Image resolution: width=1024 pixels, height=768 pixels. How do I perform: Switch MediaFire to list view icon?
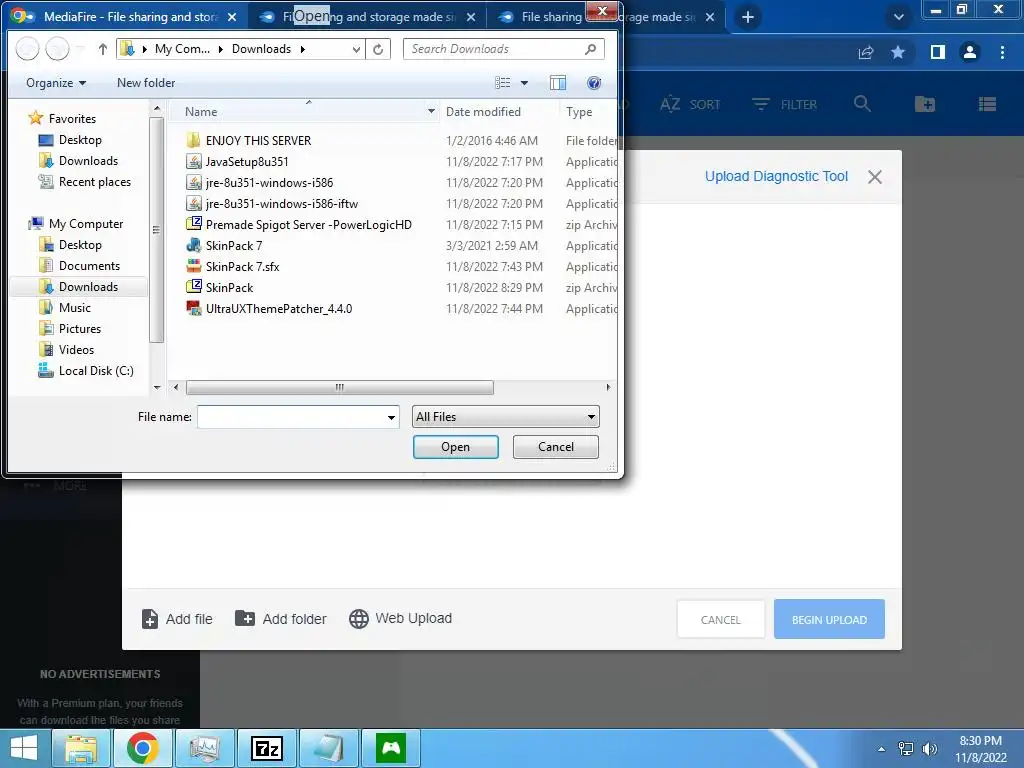tap(987, 104)
